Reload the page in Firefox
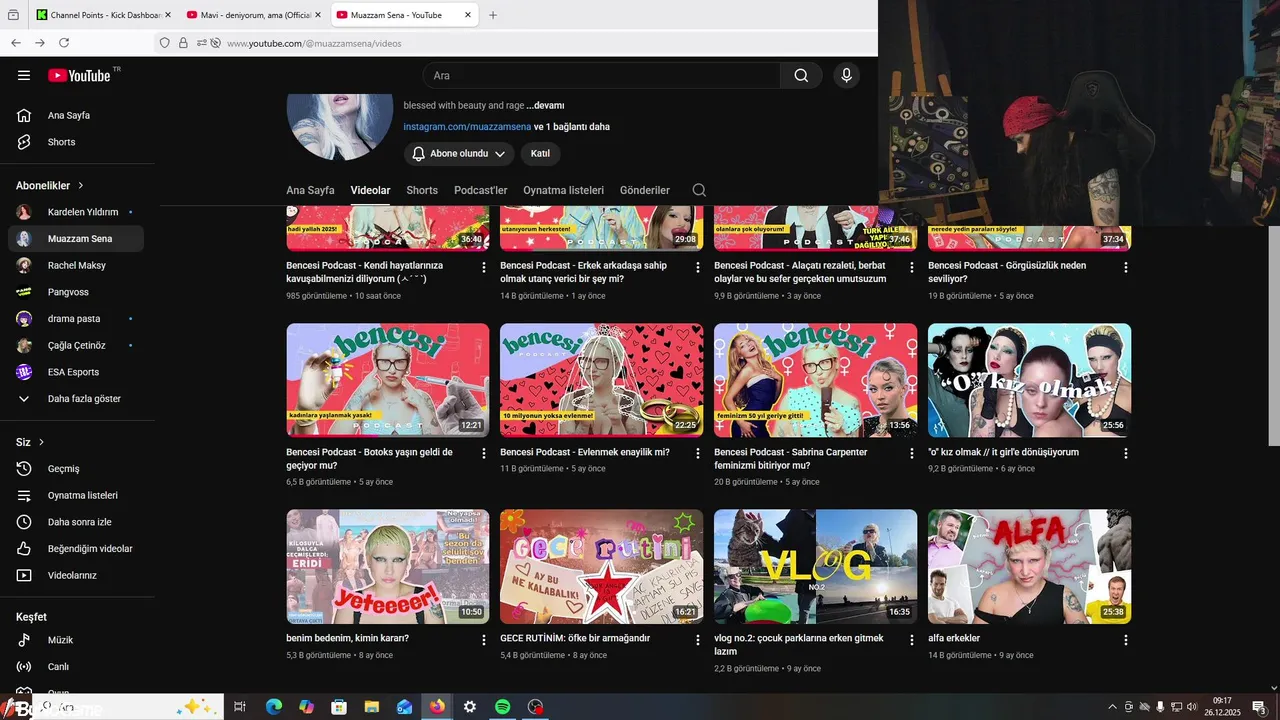 64,43
